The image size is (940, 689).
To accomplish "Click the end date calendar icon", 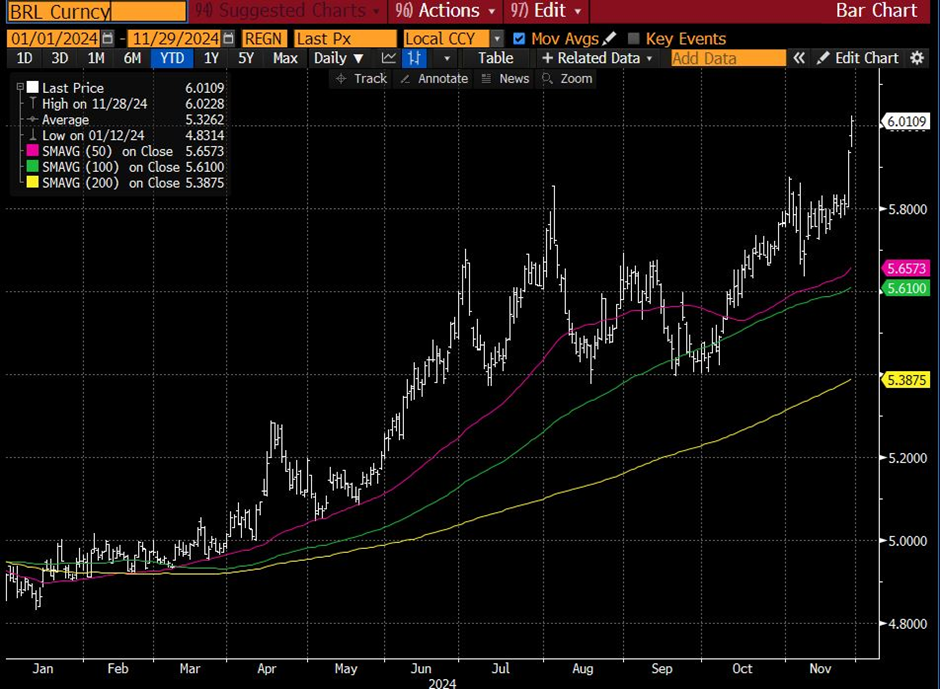I will click(229, 38).
